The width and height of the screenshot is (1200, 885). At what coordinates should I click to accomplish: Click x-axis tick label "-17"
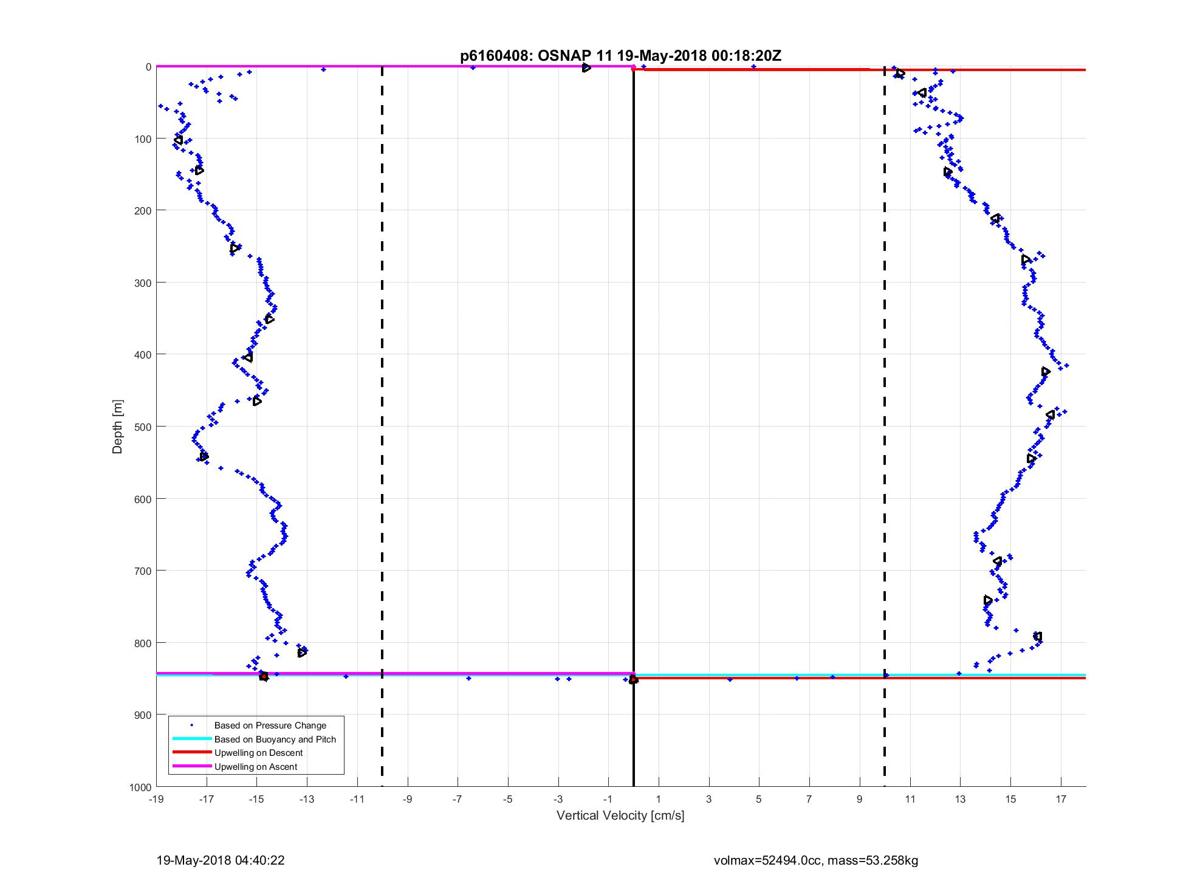click(x=206, y=799)
